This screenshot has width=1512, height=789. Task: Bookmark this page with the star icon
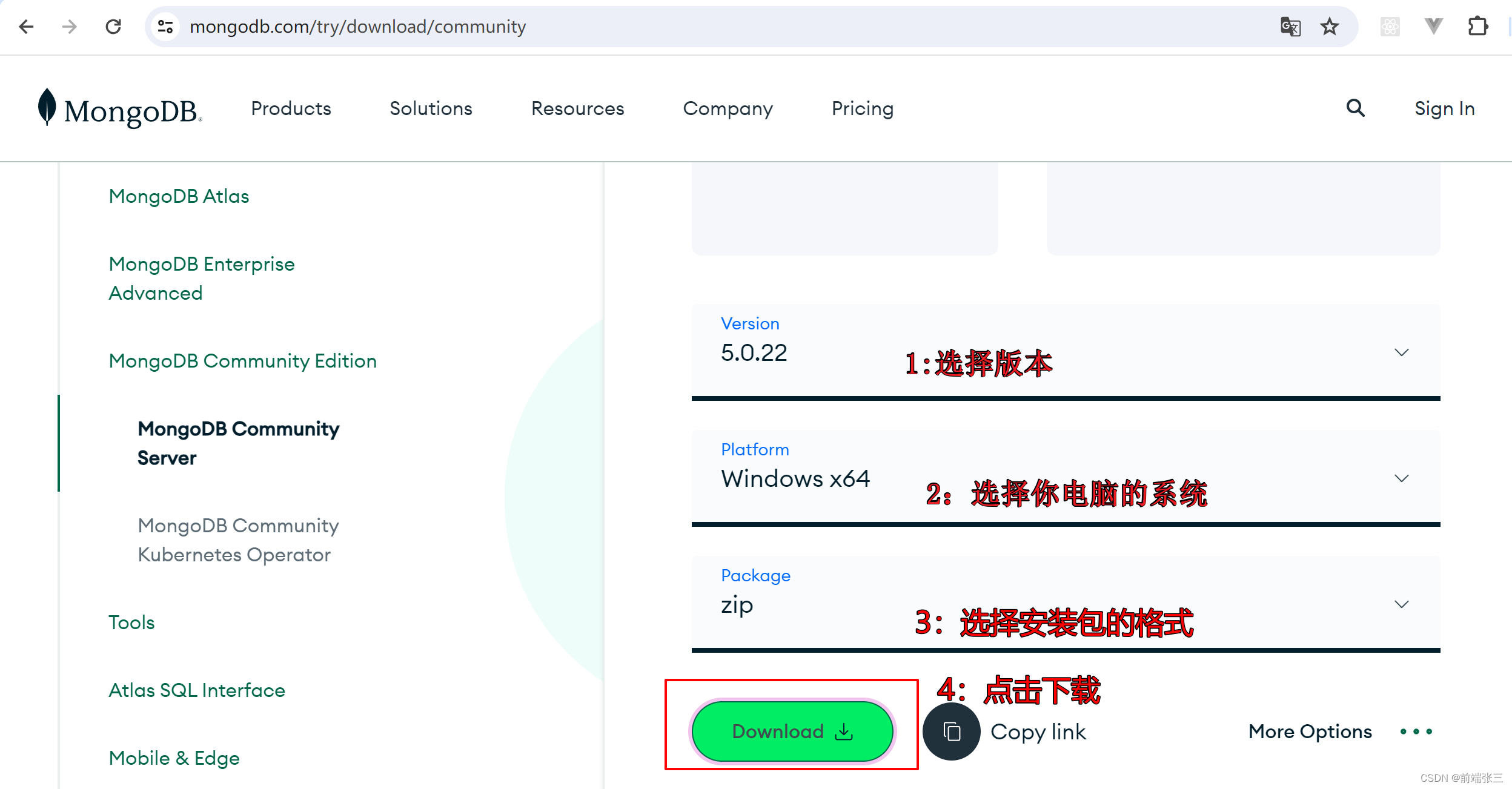(1330, 27)
